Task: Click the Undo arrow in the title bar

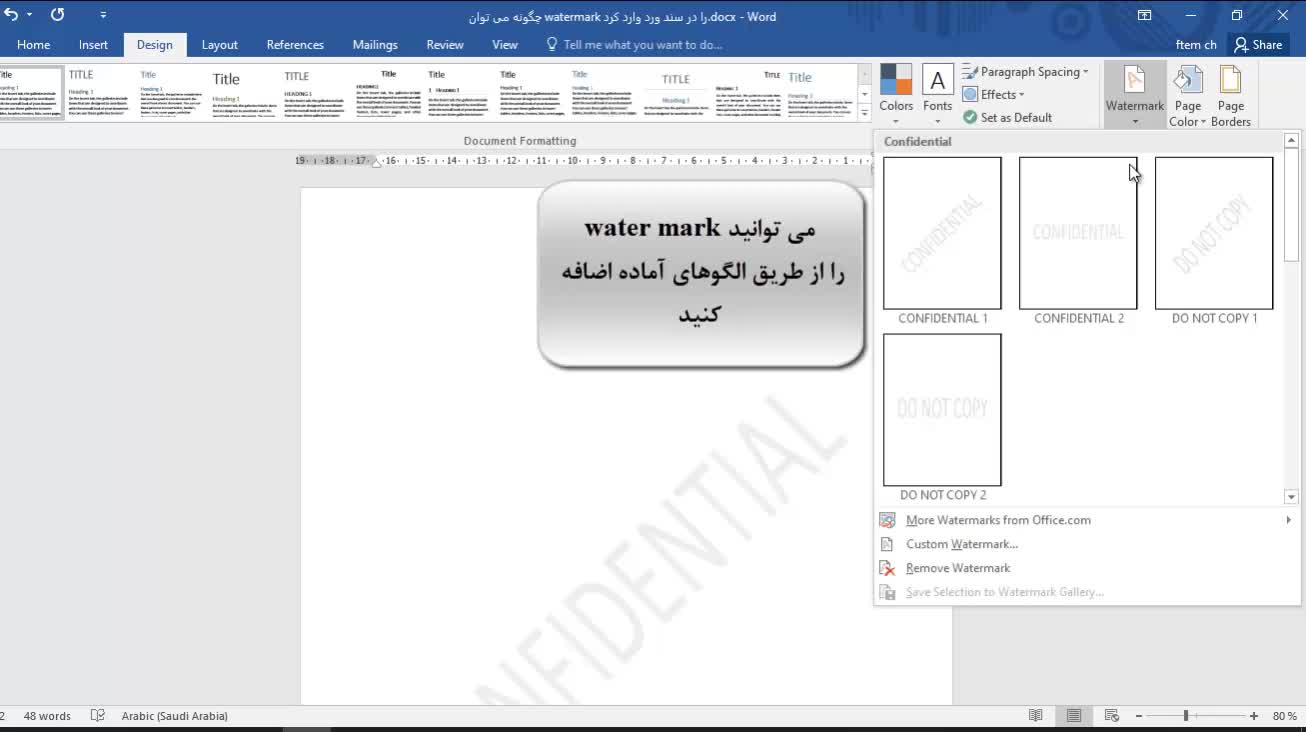Action: click(11, 15)
